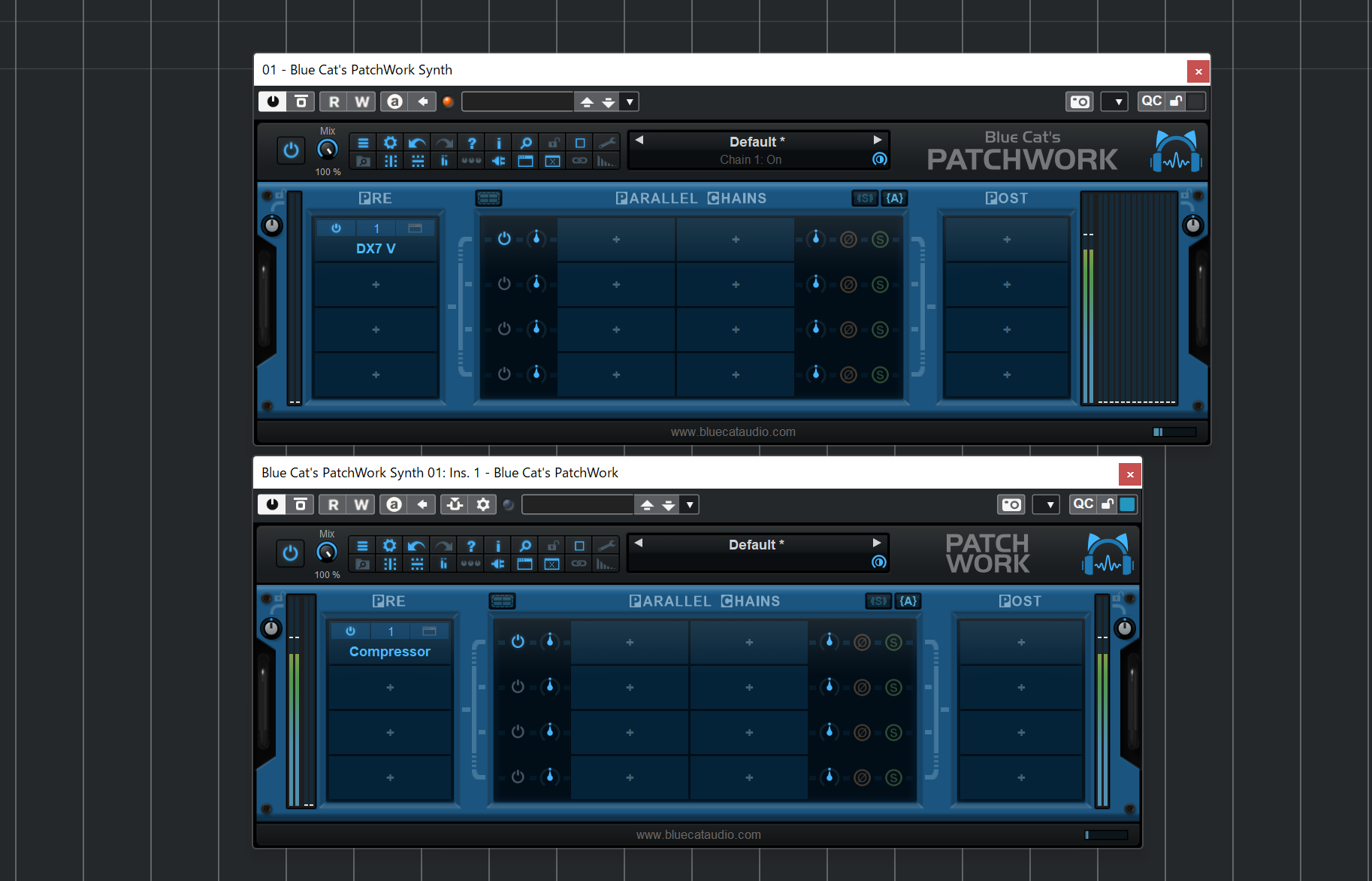The width and height of the screenshot is (1372, 881).
Task: Click {S} button in lower PatchWork Parallel Chains header
Action: (x=878, y=601)
